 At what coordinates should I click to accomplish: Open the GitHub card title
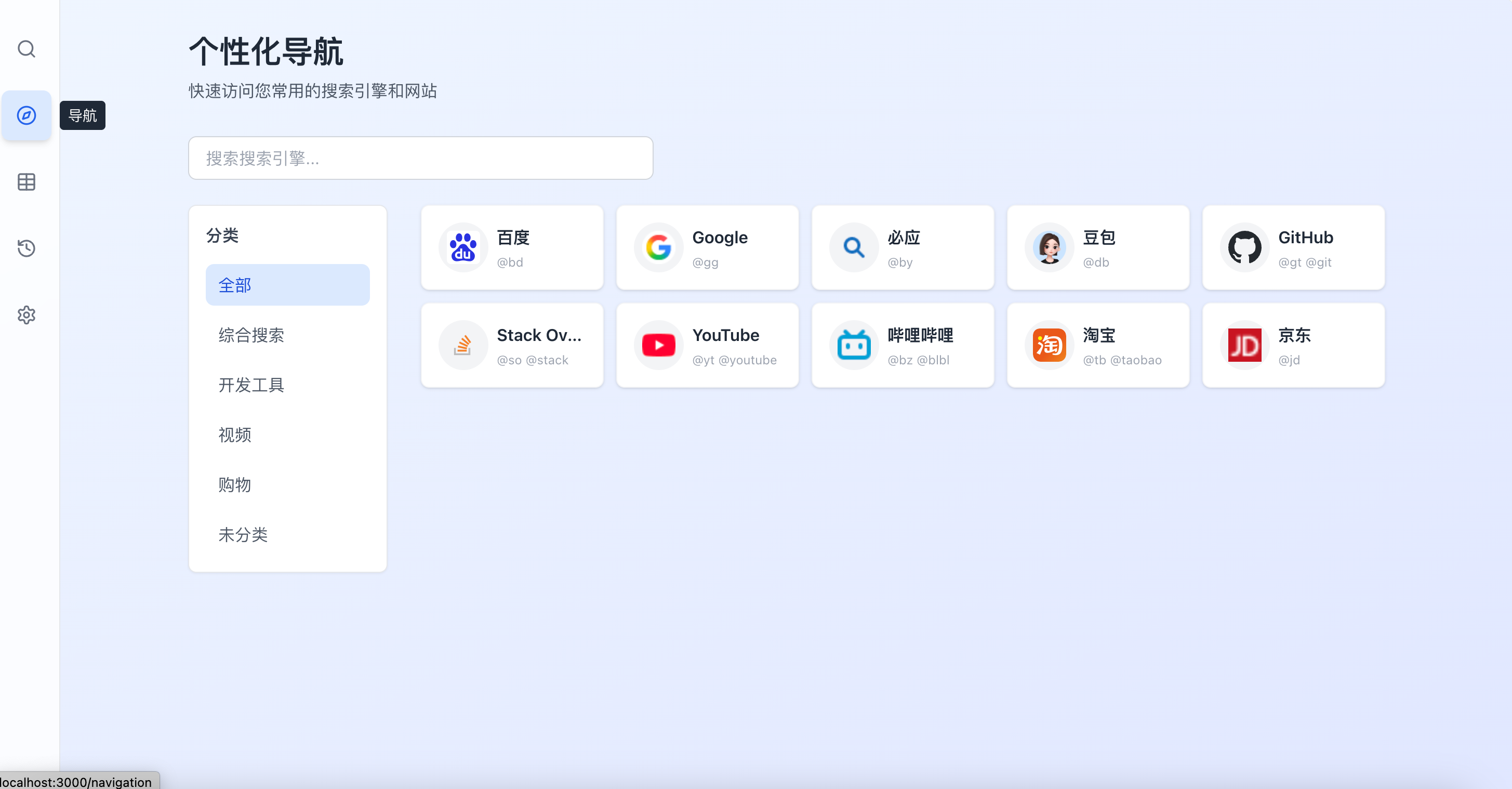pyautogui.click(x=1306, y=237)
